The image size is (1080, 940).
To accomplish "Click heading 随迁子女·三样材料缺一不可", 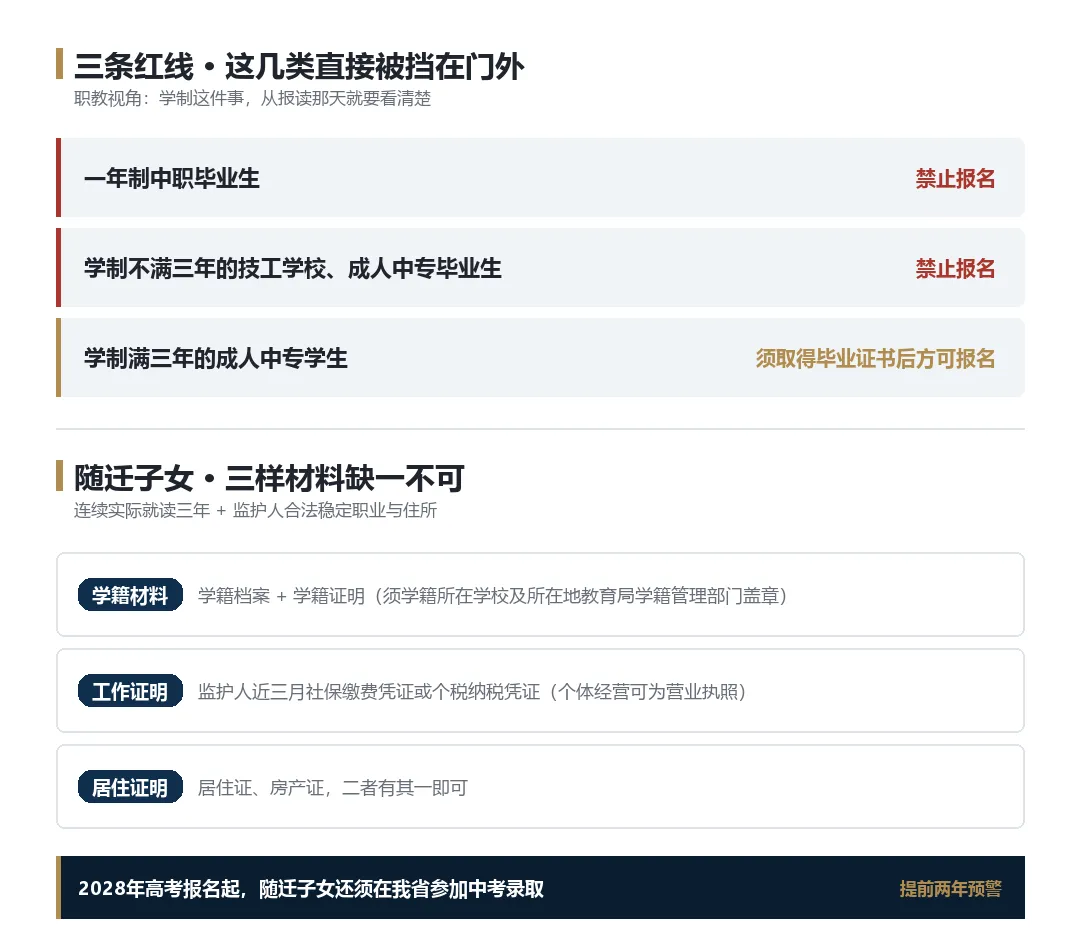I will tap(269, 478).
